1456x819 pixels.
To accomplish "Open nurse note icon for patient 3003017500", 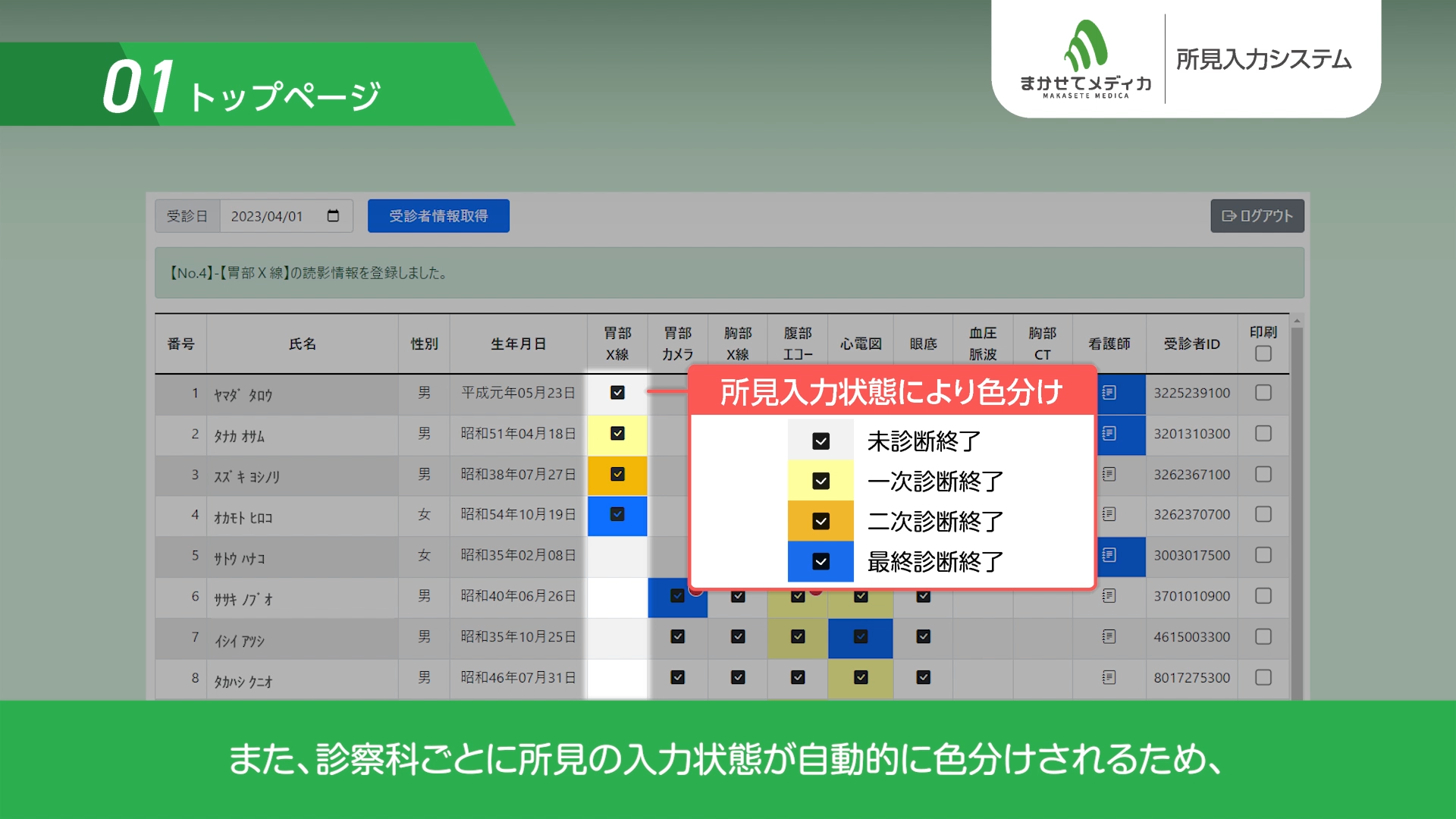I will [1109, 555].
